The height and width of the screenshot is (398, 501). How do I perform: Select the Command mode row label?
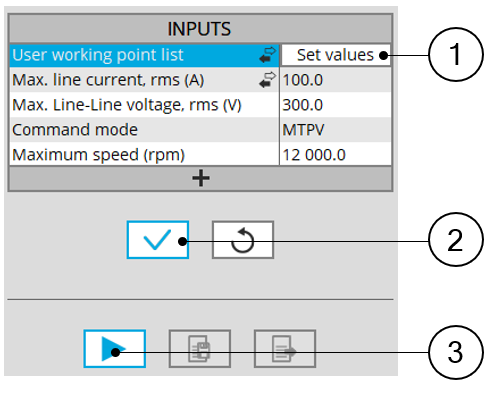[x=75, y=130]
